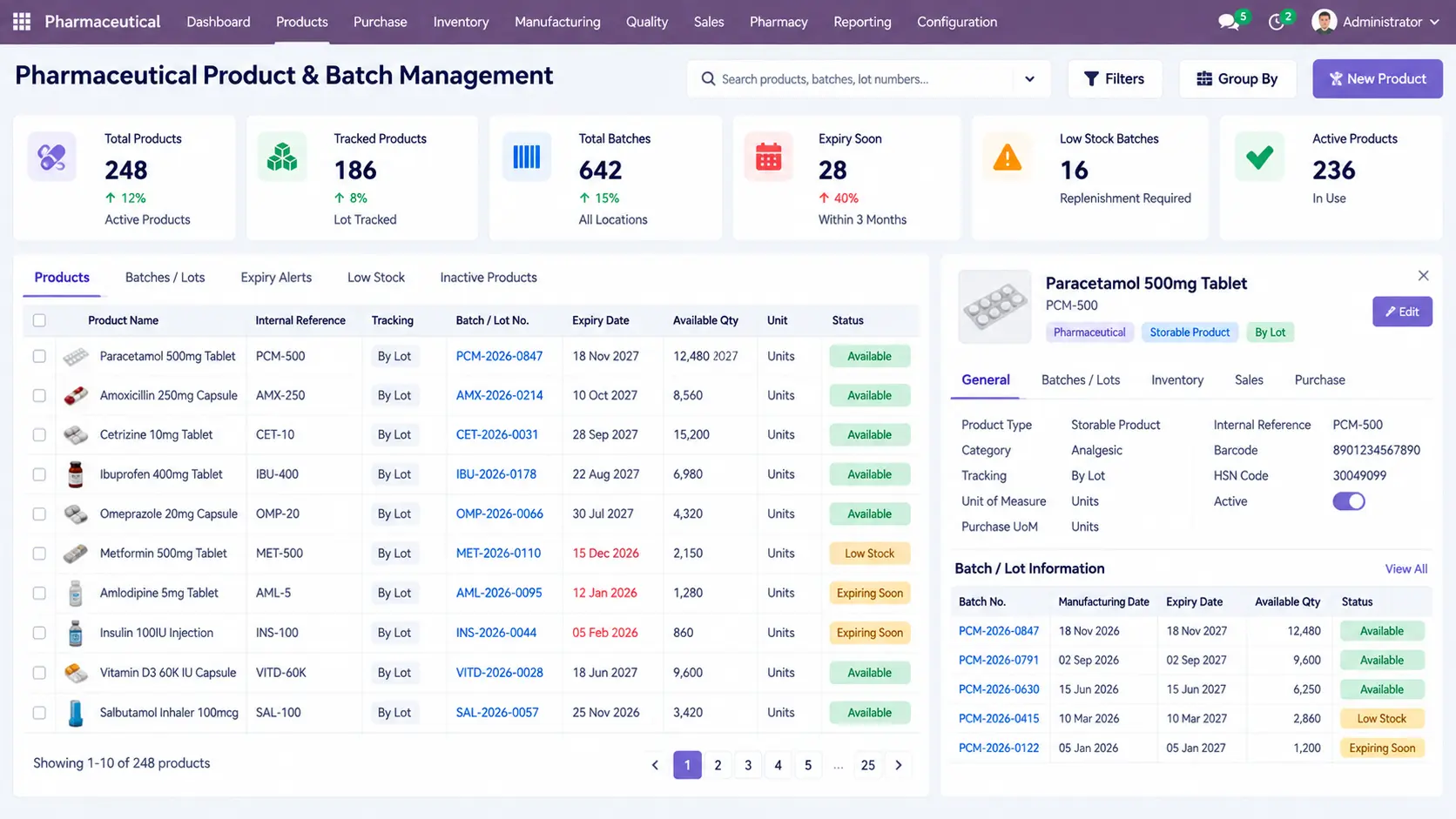1456x819 pixels.
Task: Open chat messages icon with badge 5
Action: 1229,22
